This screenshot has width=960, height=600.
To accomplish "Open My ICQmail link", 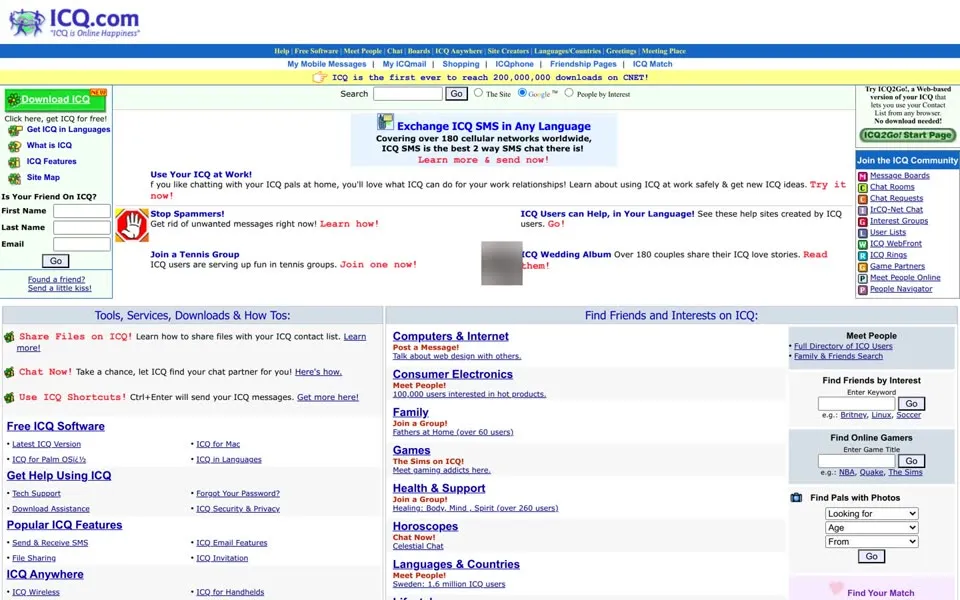I will tap(404, 64).
